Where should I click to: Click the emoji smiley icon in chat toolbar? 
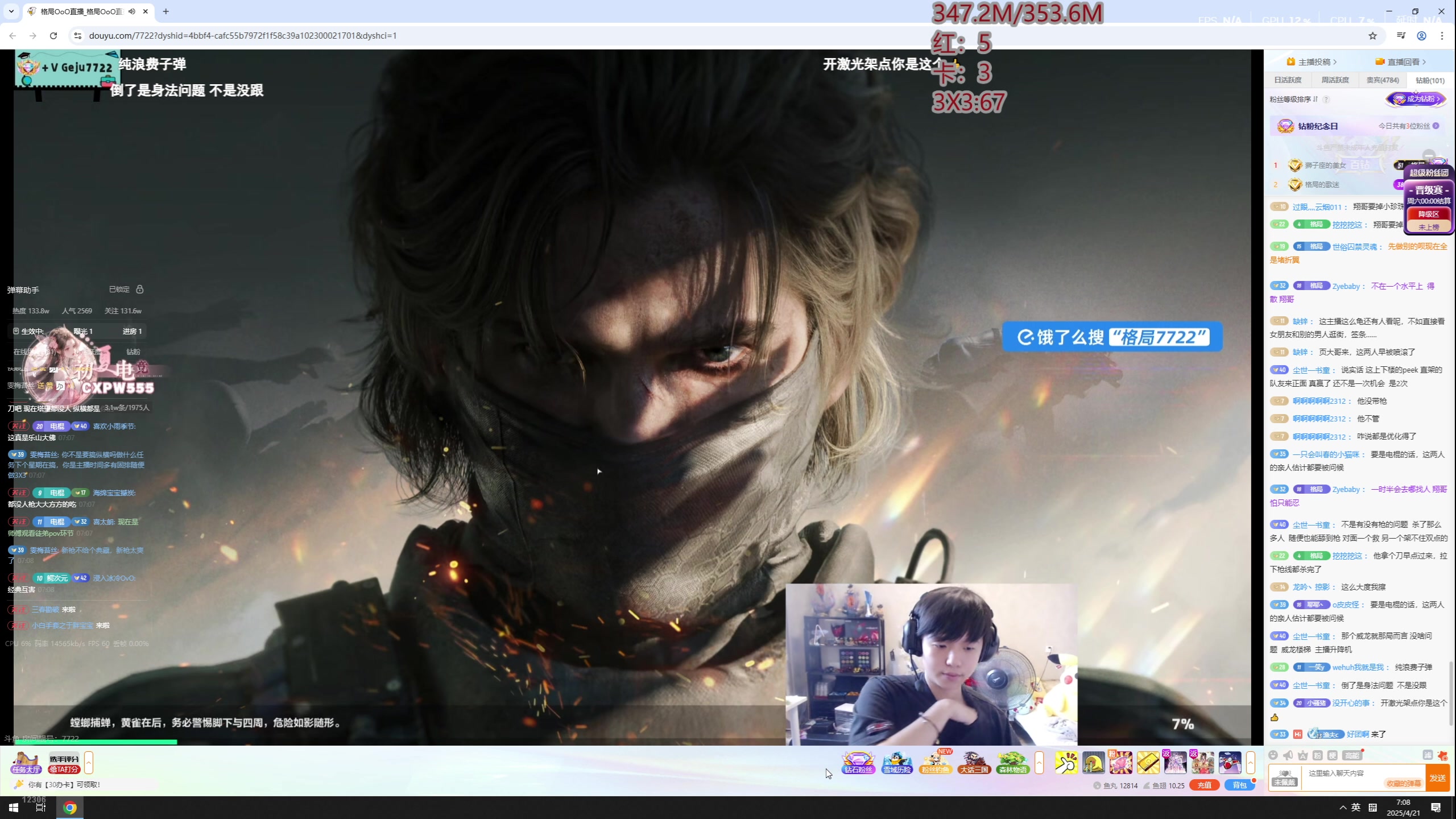point(1273,755)
